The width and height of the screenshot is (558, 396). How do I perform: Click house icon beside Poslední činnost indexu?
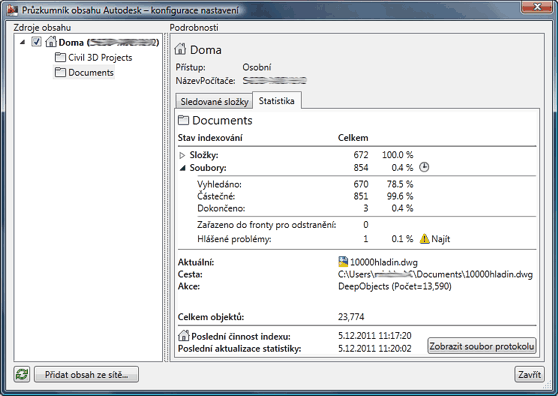click(x=184, y=335)
